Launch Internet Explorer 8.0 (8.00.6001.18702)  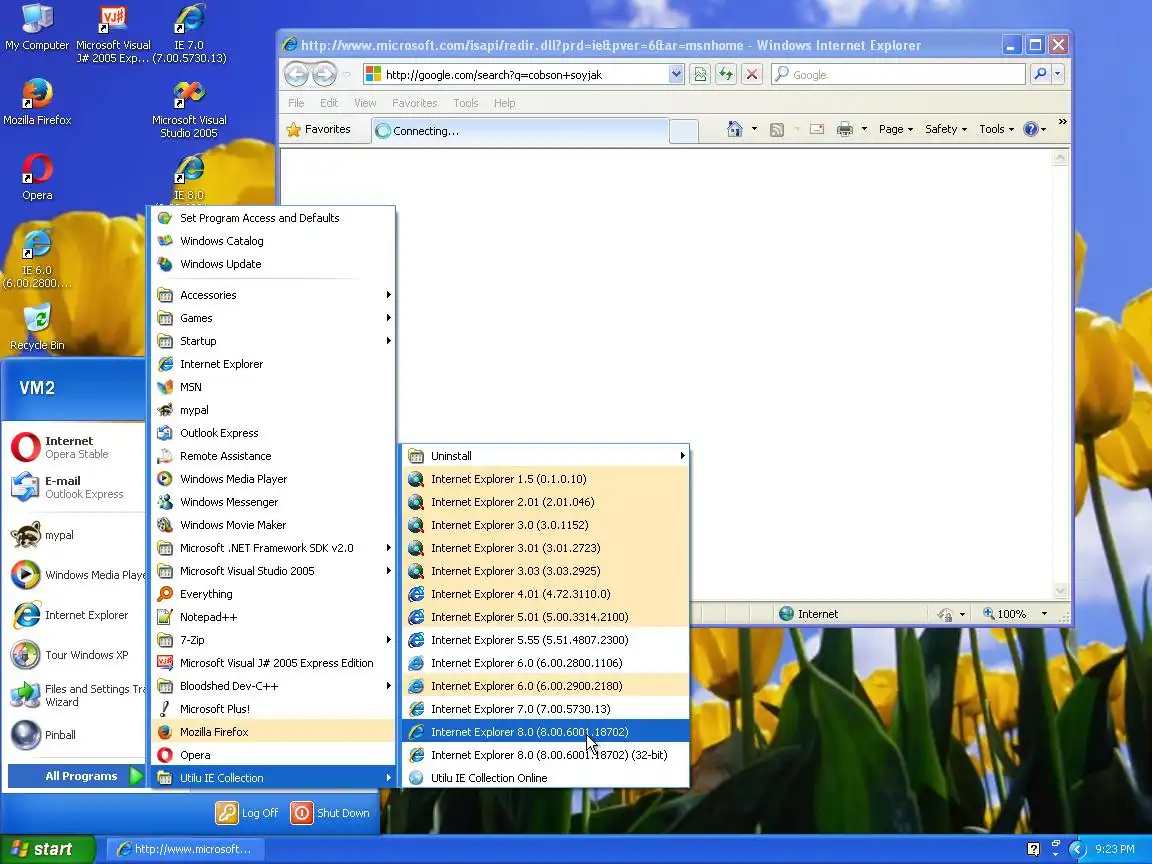[x=545, y=732]
